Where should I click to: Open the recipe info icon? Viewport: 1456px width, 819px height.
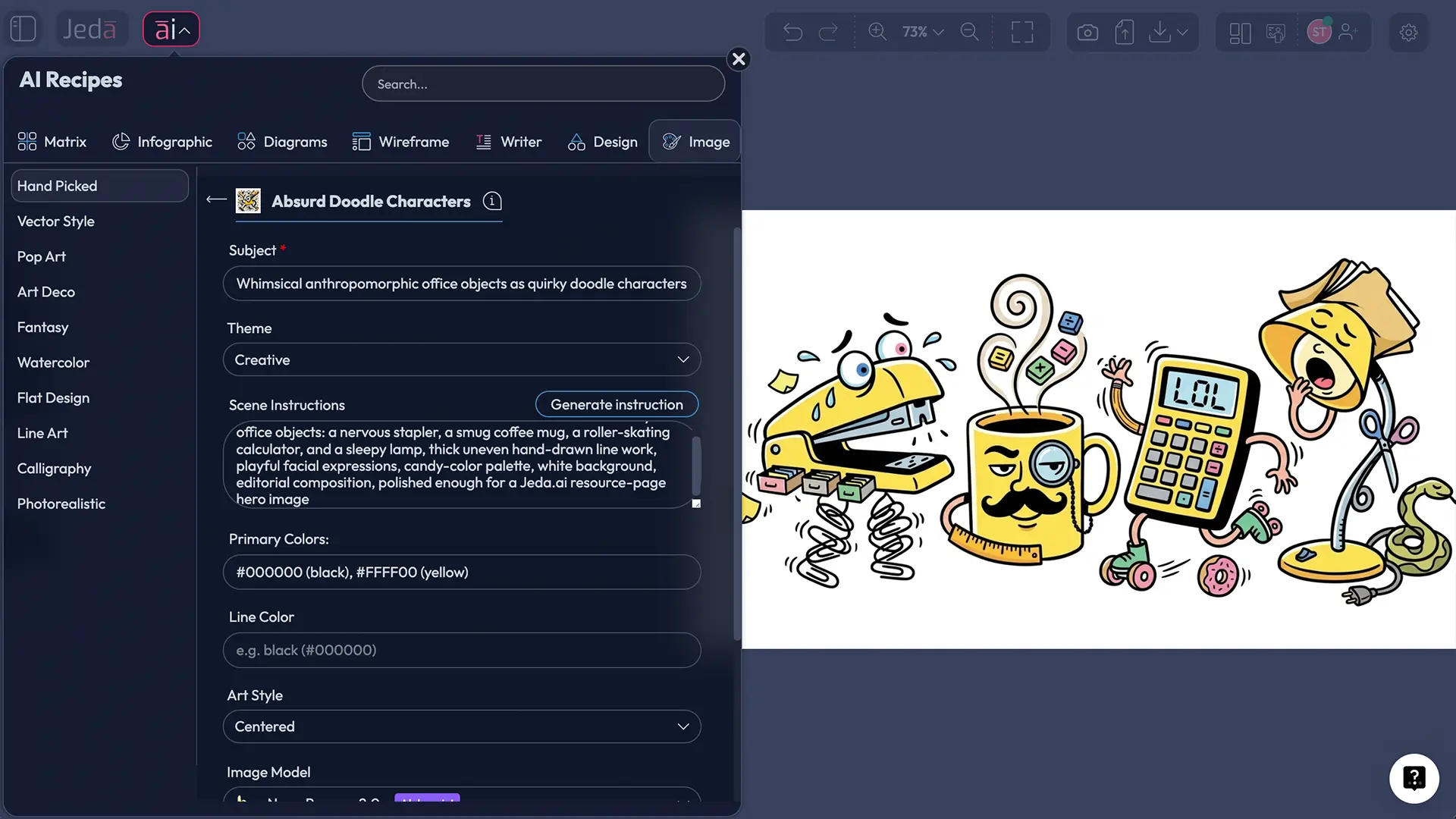tap(492, 201)
